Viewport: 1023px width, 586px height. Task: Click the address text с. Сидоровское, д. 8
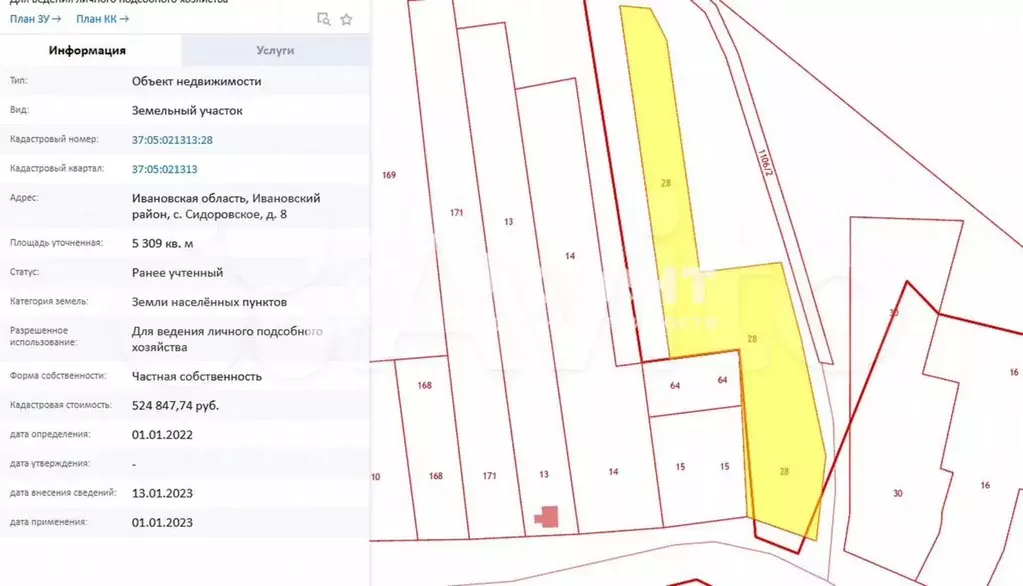coord(230,214)
